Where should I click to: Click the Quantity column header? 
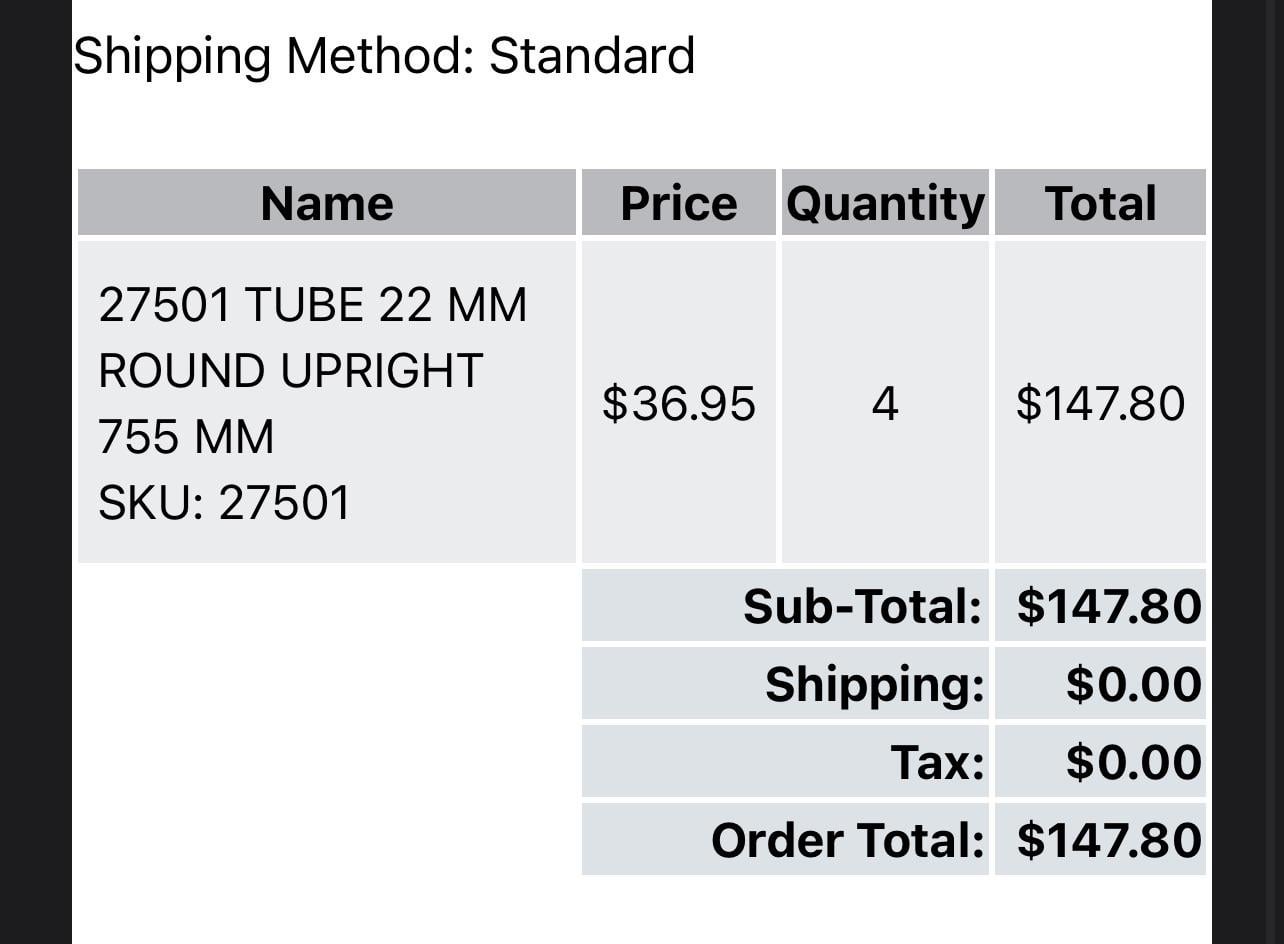coord(885,203)
